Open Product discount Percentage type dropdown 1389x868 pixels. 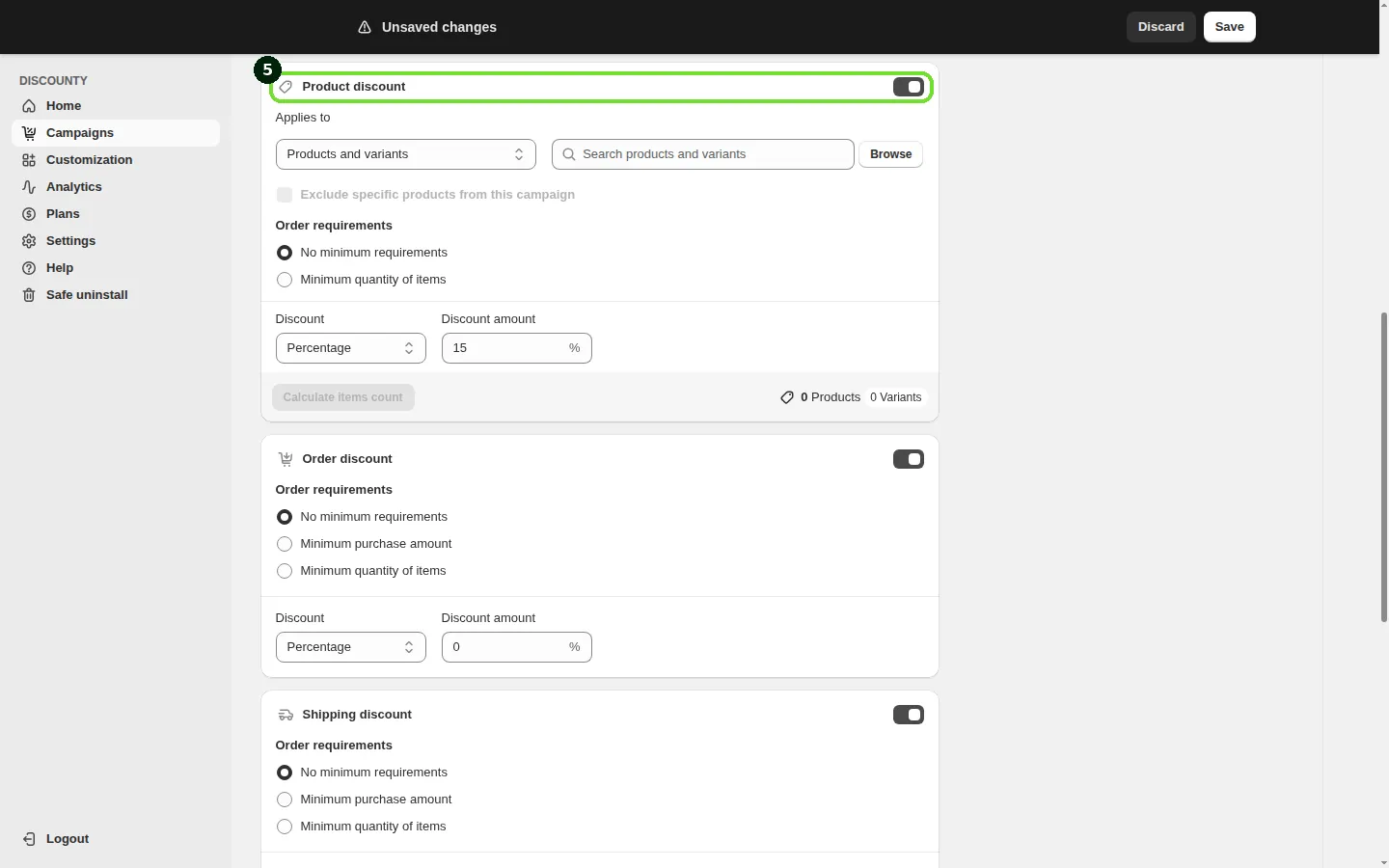(x=351, y=348)
